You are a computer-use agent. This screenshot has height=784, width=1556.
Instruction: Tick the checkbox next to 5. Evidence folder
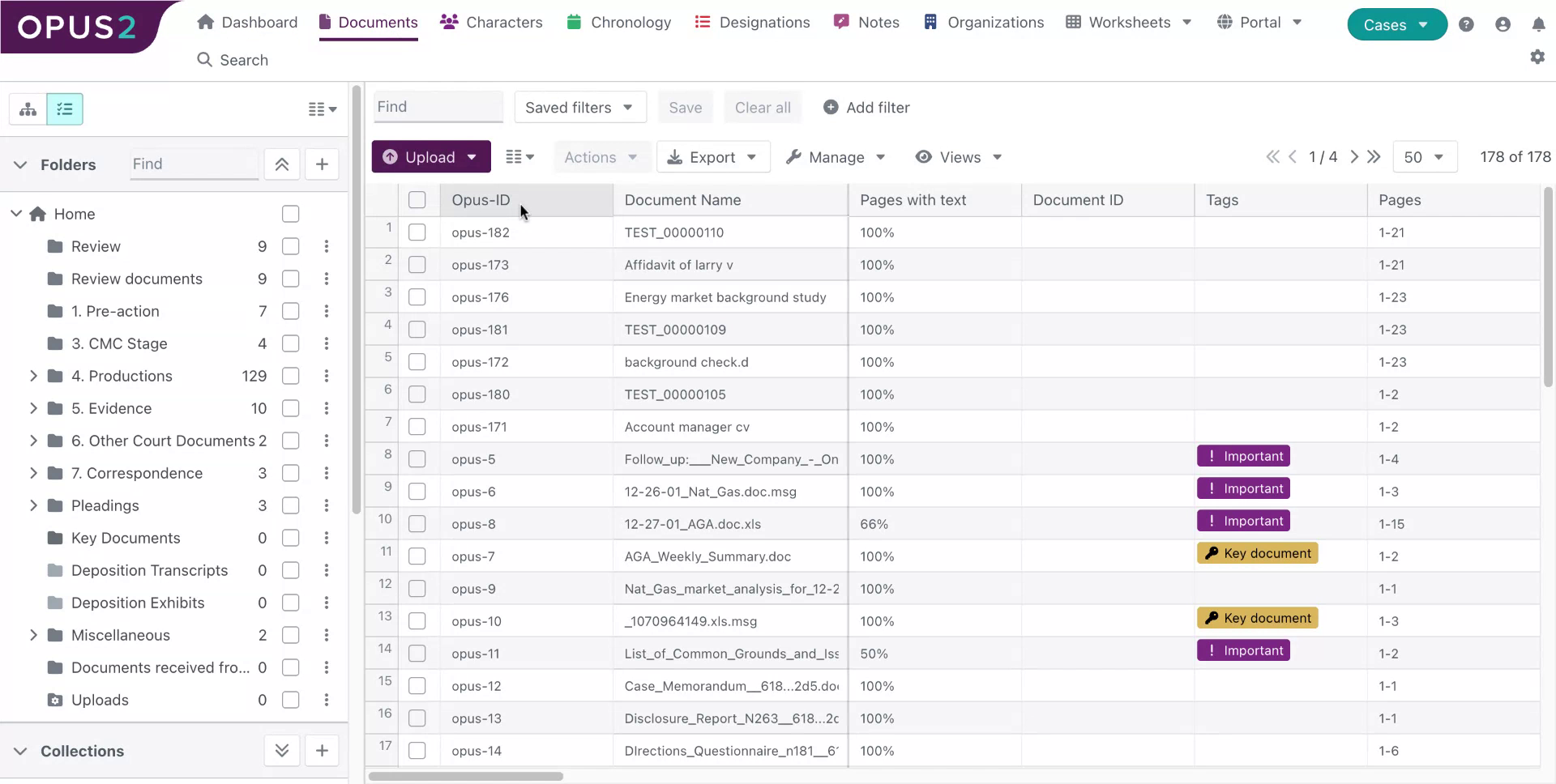(x=290, y=408)
